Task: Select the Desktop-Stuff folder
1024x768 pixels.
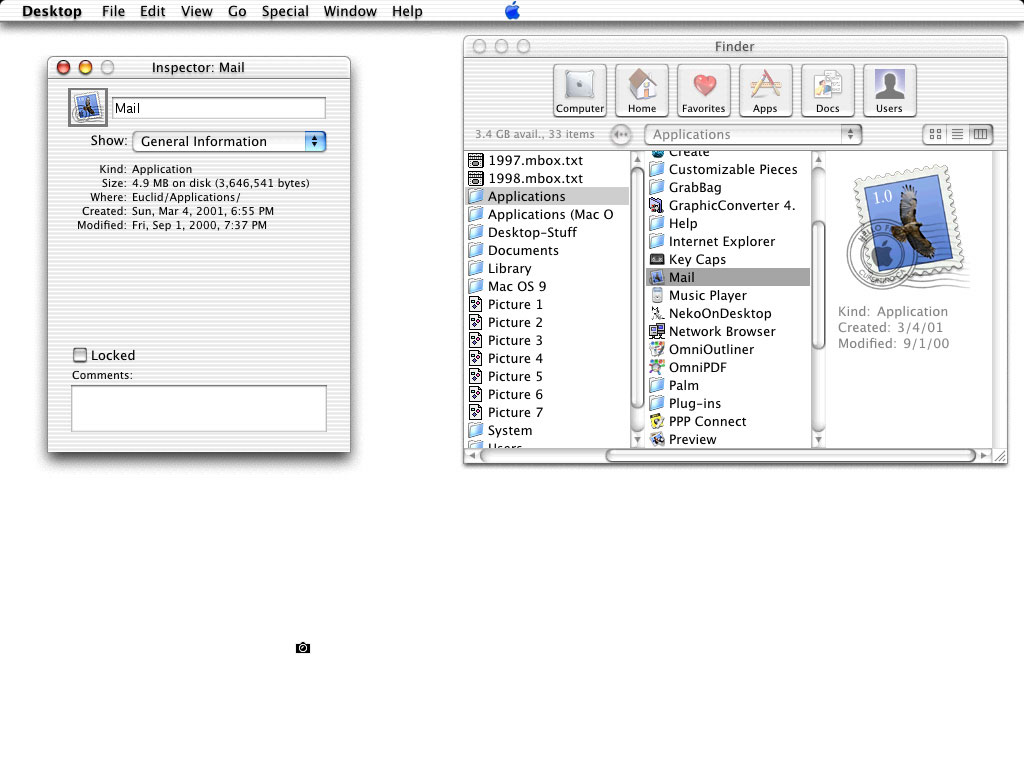Action: click(547, 232)
